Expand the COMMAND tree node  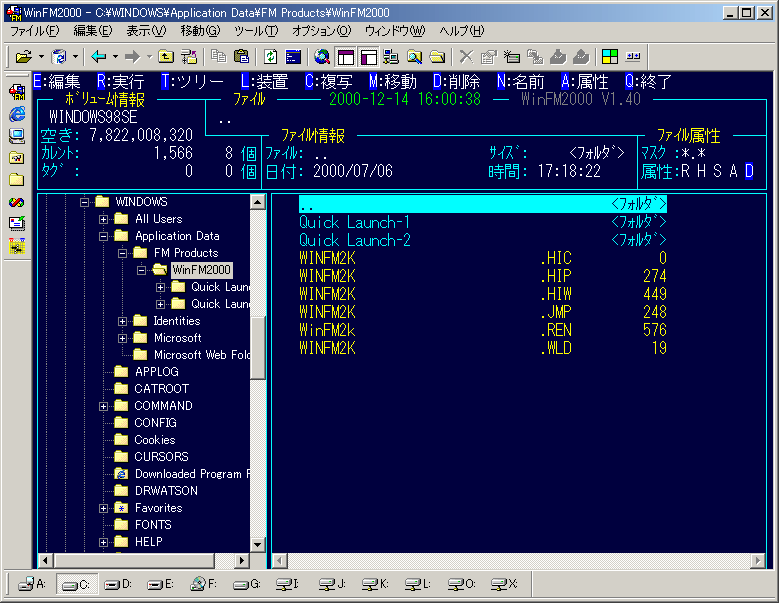(103, 406)
